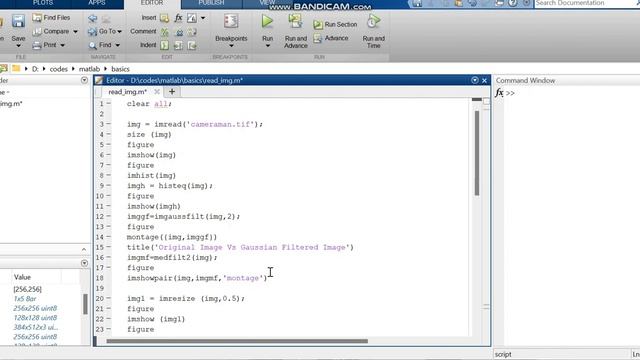Switch to the PLOTS ribbon tab
The image size is (640, 360).
pyautogui.click(x=42, y=3)
